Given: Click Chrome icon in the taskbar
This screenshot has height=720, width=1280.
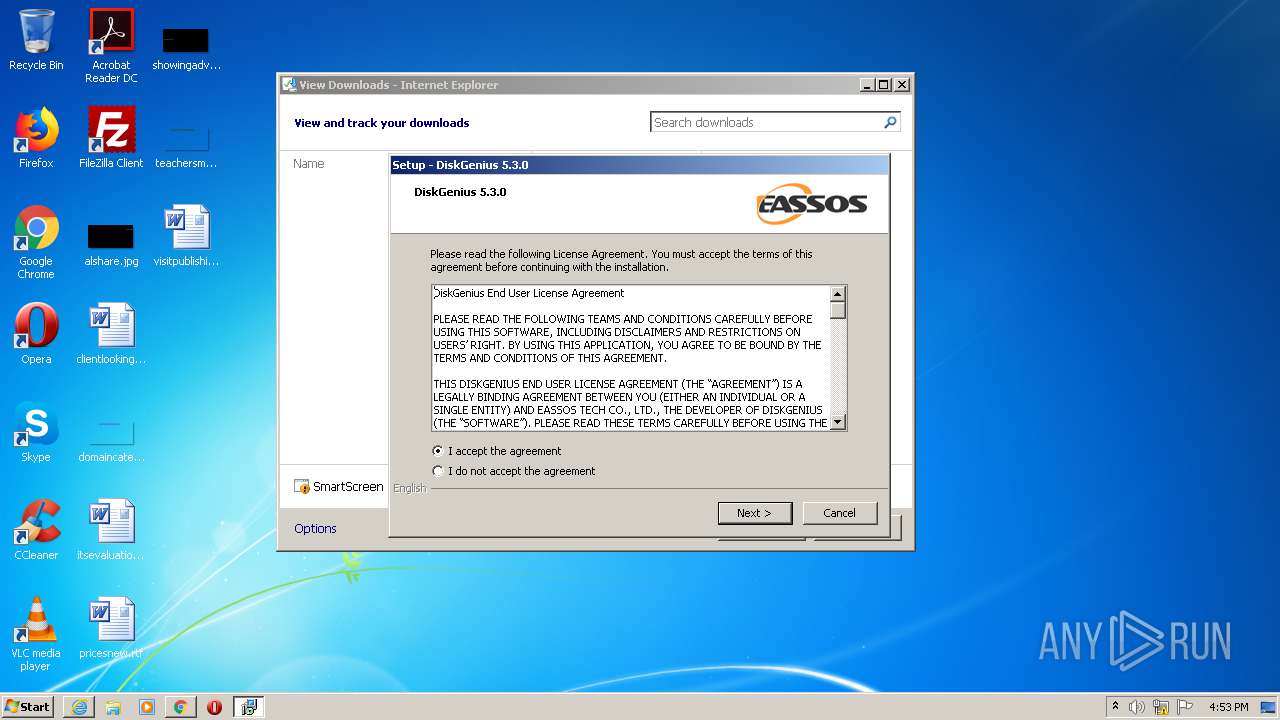Looking at the screenshot, I should 181,707.
